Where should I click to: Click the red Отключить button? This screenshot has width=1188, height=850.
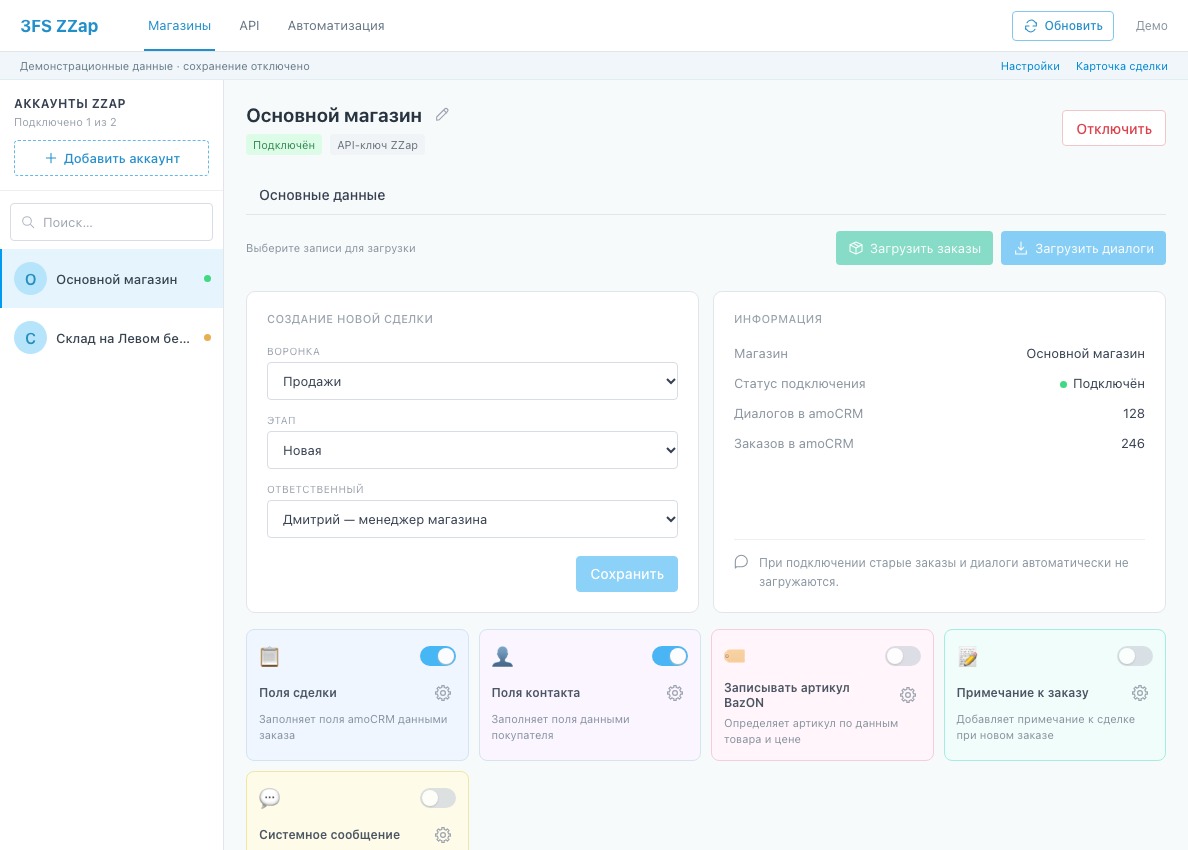click(x=1114, y=129)
